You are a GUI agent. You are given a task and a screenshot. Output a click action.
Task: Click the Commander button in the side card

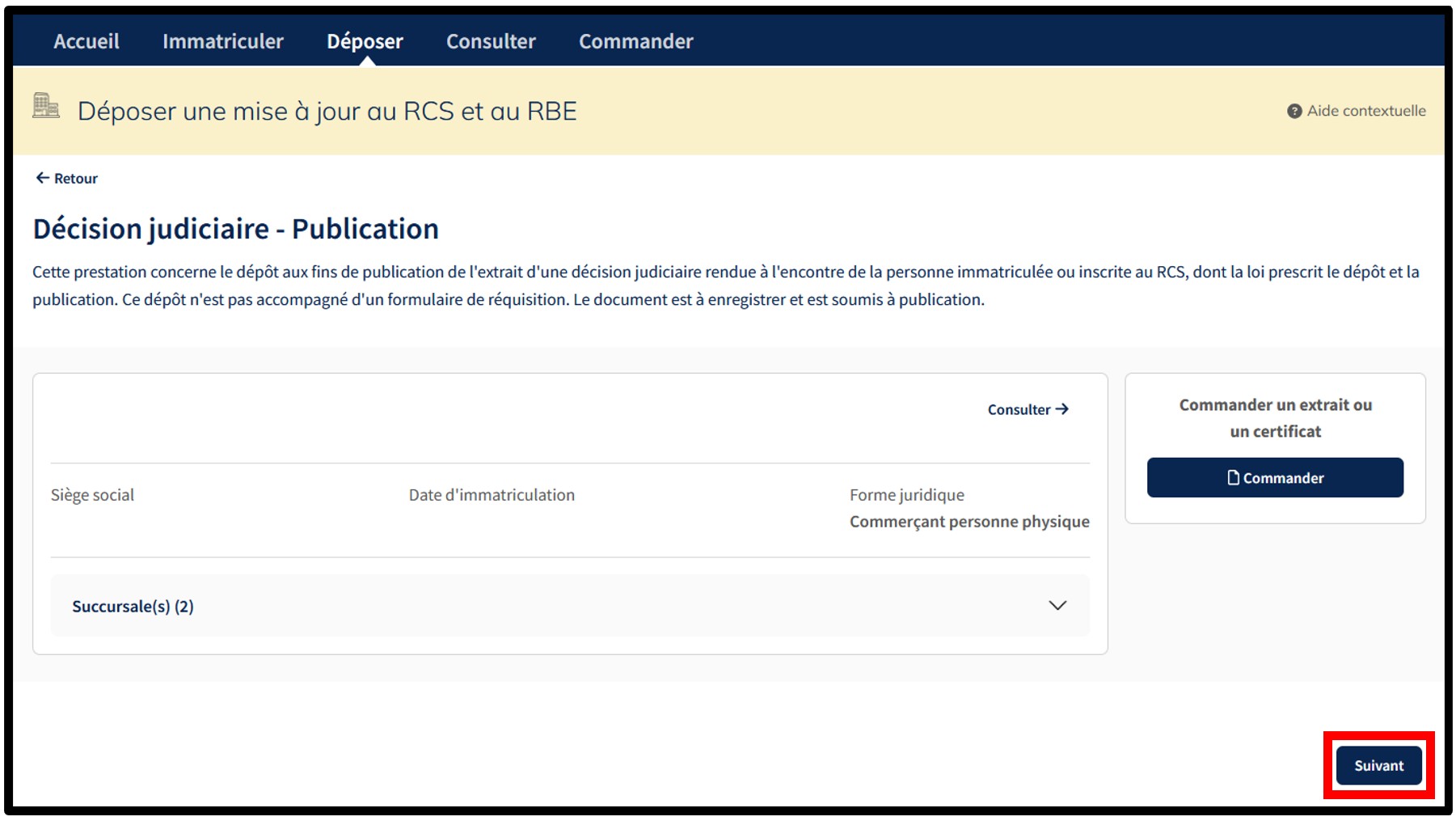(1275, 478)
